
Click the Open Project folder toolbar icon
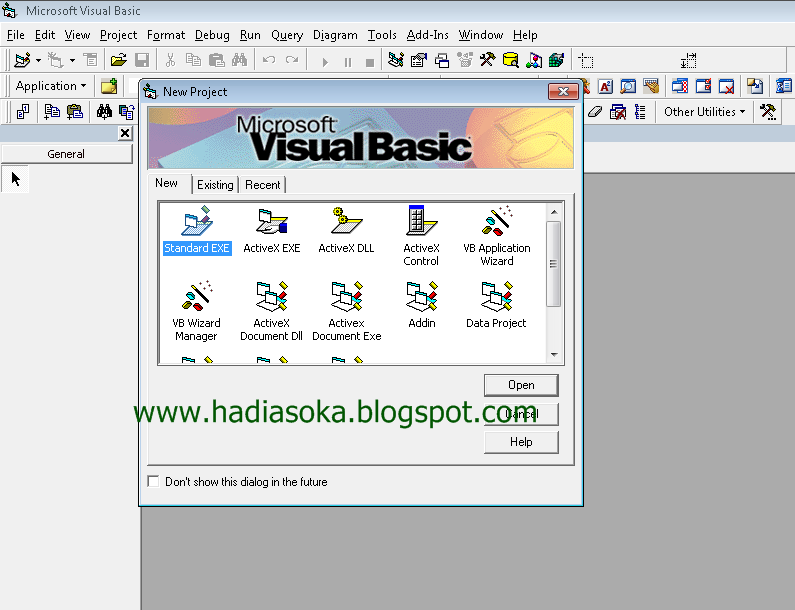(x=118, y=60)
